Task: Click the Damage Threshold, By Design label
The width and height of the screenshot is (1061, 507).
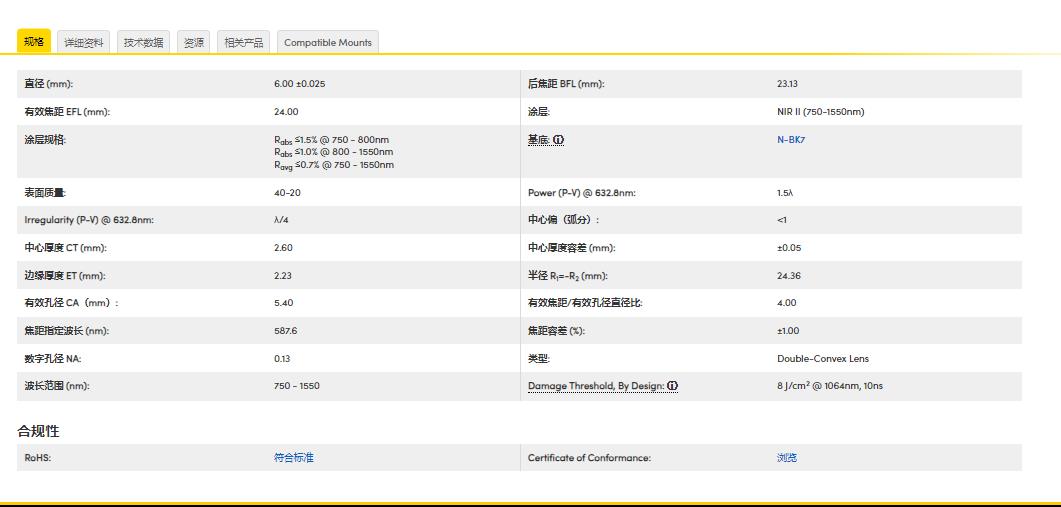Action: 596,386
